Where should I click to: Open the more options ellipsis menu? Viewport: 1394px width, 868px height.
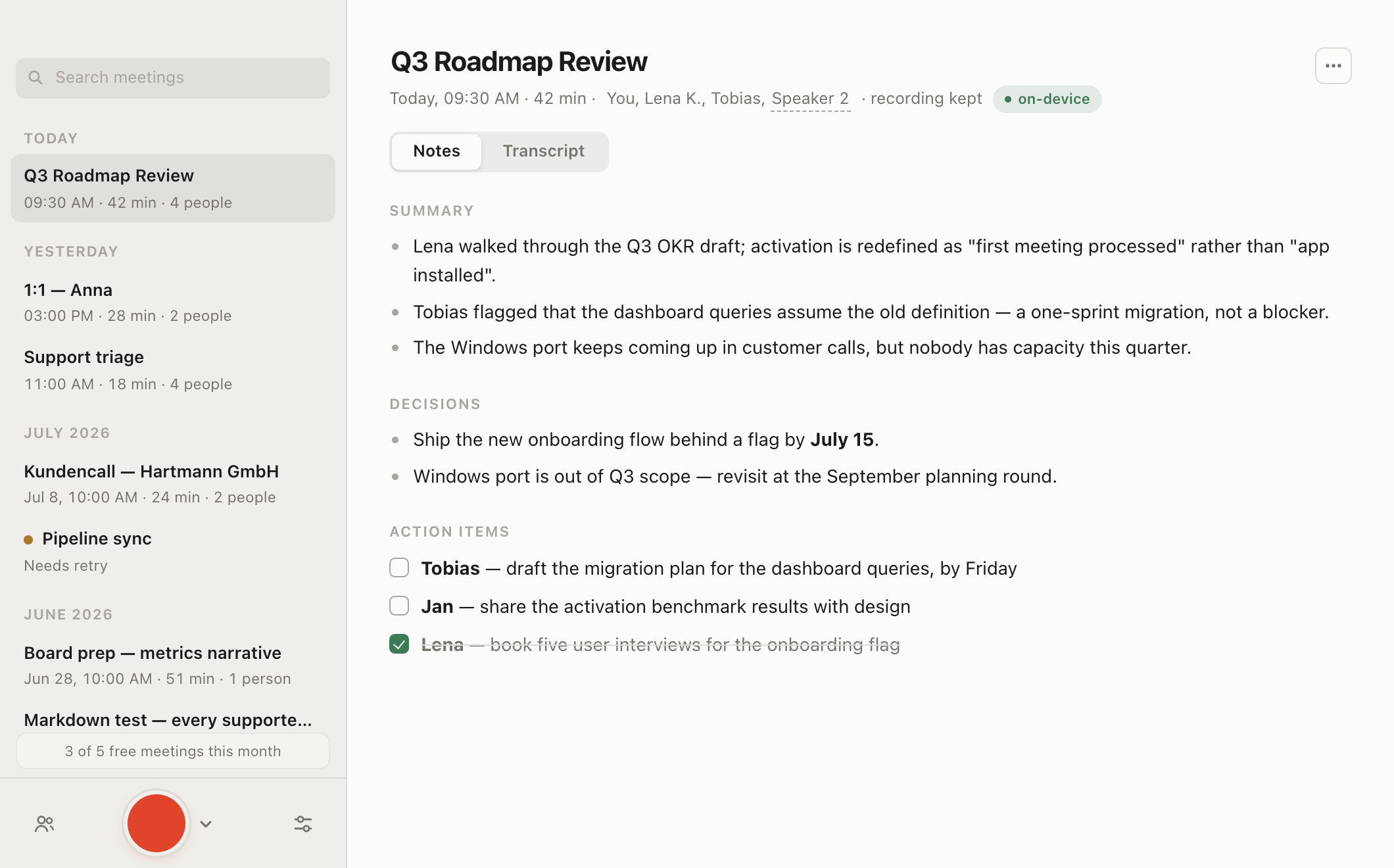(x=1333, y=66)
